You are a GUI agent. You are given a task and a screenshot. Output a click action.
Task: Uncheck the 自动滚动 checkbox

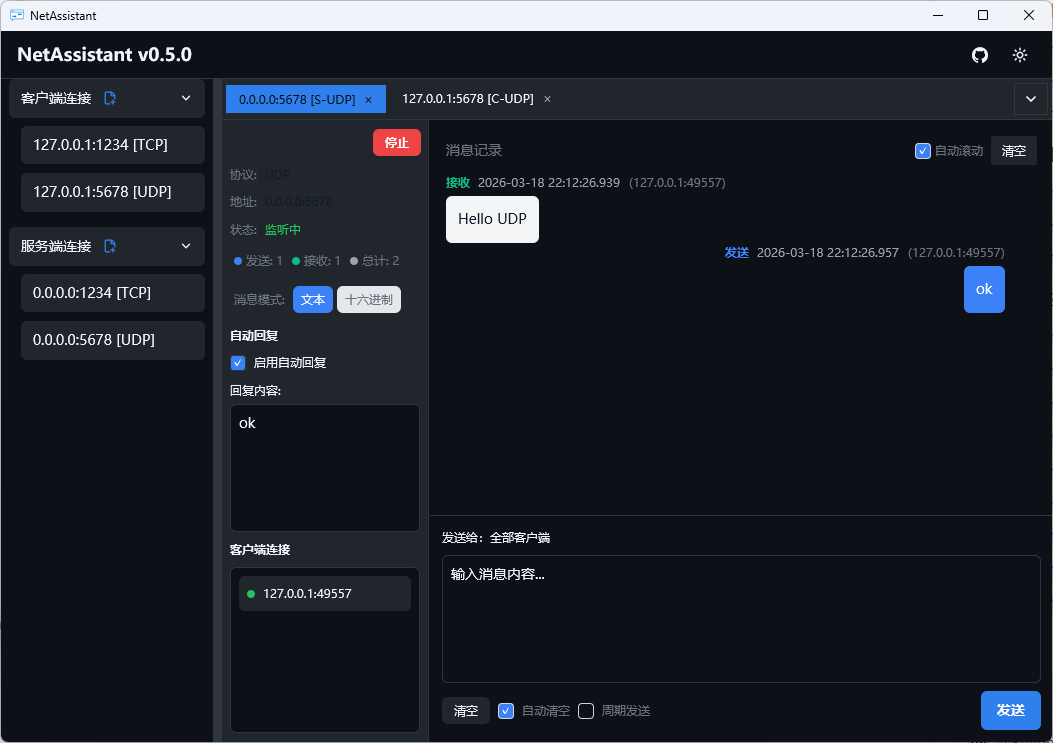tap(922, 150)
